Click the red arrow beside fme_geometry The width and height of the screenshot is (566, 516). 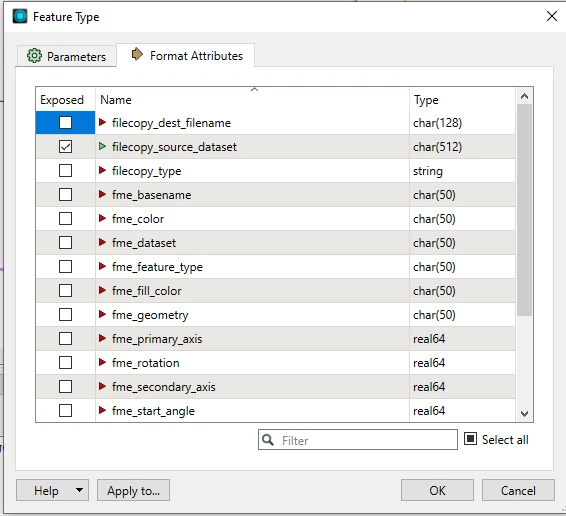point(102,315)
